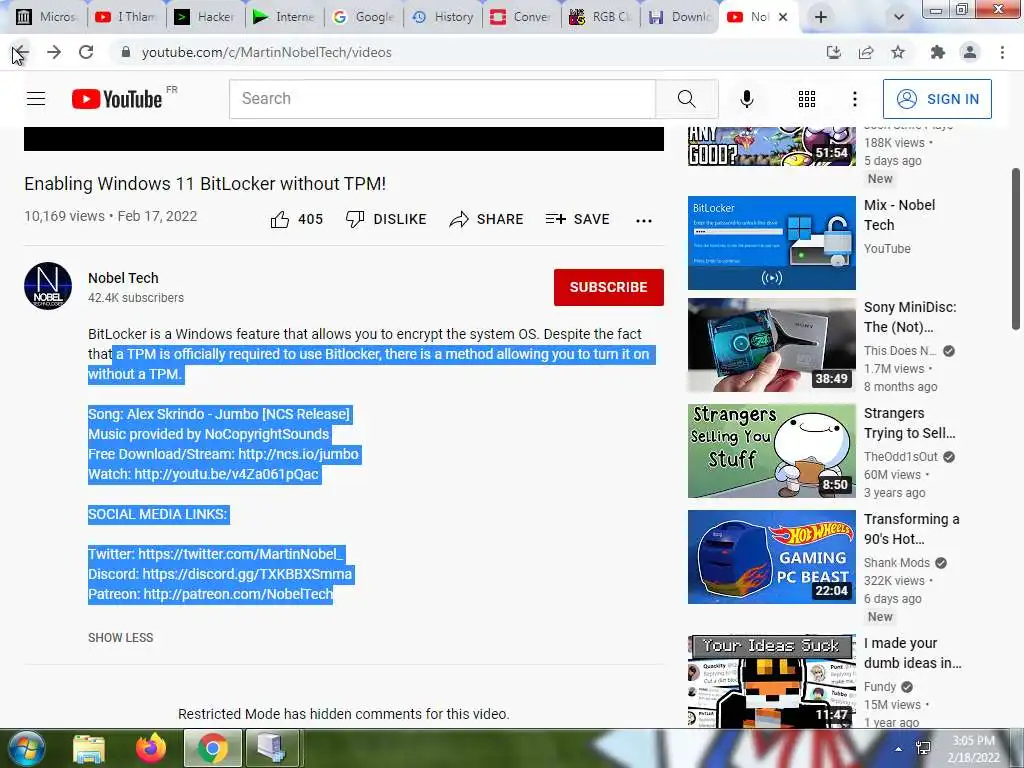Open Windows Explorer from taskbar
Image resolution: width=1024 pixels, height=768 pixels.
click(89, 748)
